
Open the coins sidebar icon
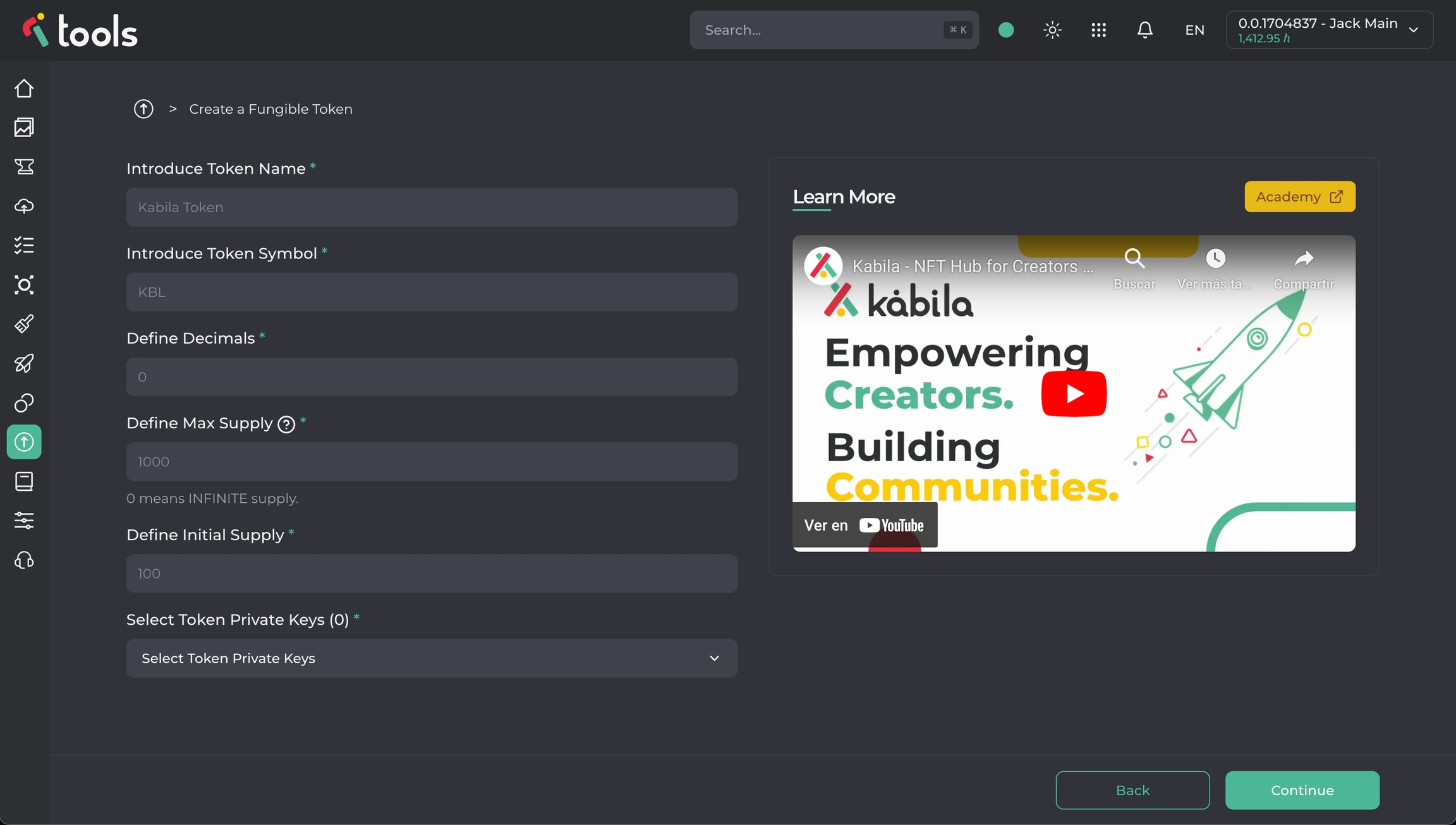pyautogui.click(x=24, y=402)
